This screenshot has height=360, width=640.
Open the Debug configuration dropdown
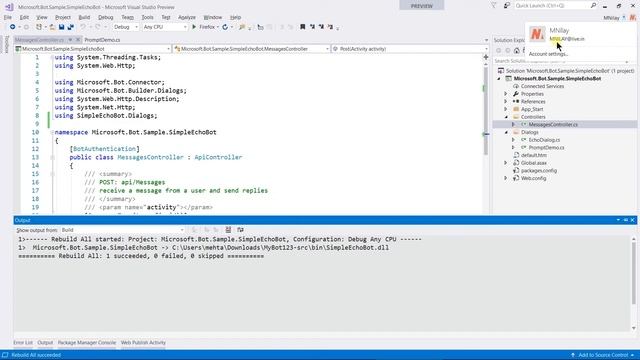point(126,27)
